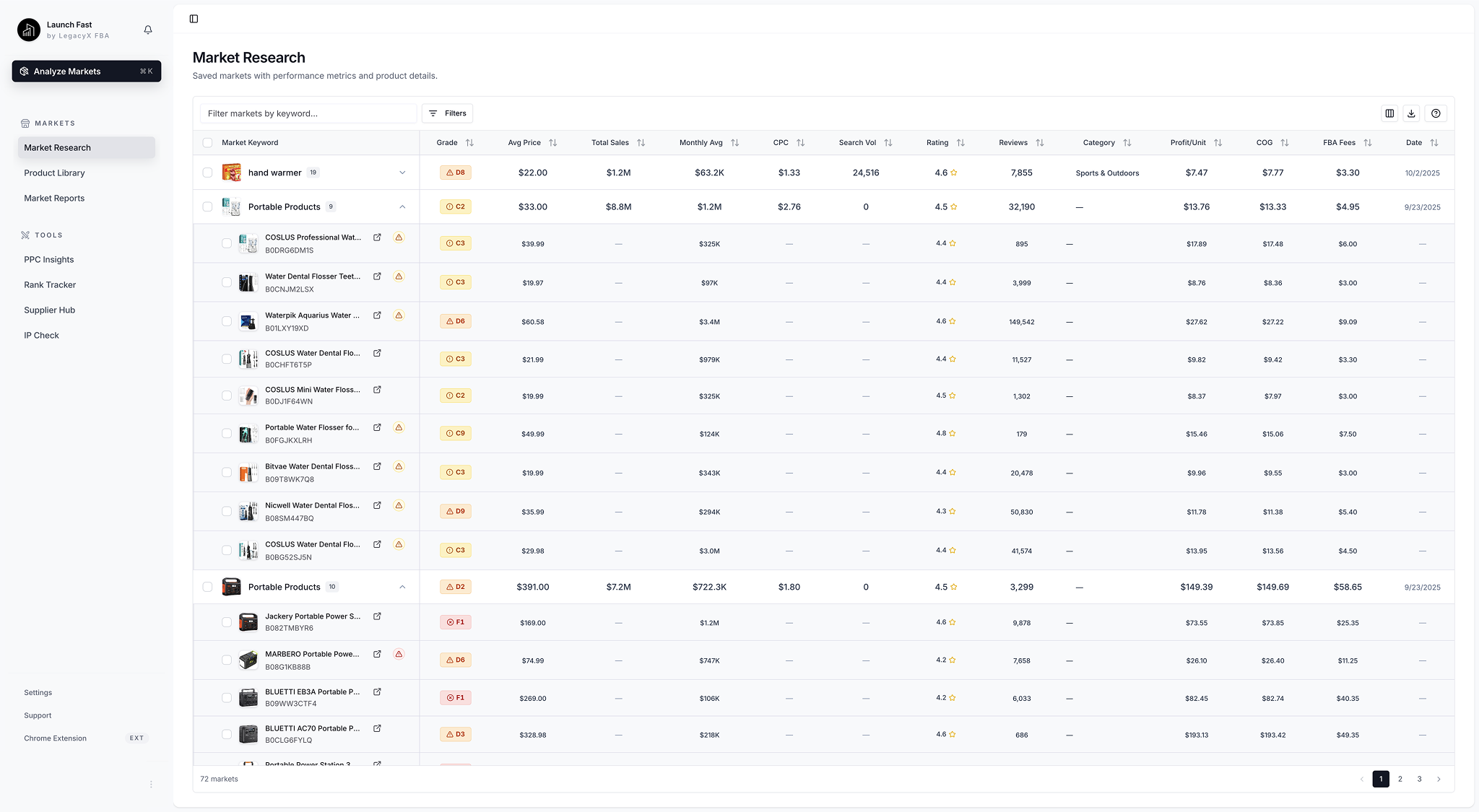
Task: Click the Analyze Markets button
Action: pos(87,71)
